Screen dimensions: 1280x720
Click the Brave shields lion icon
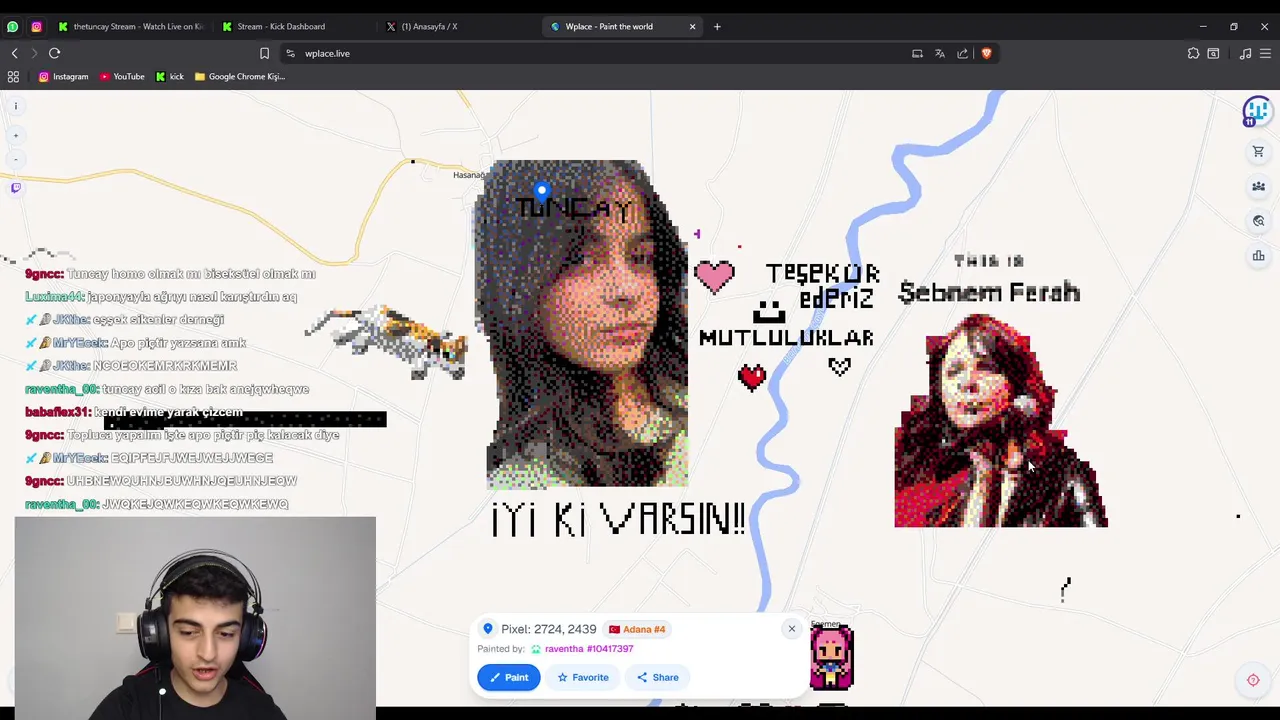pos(986,53)
